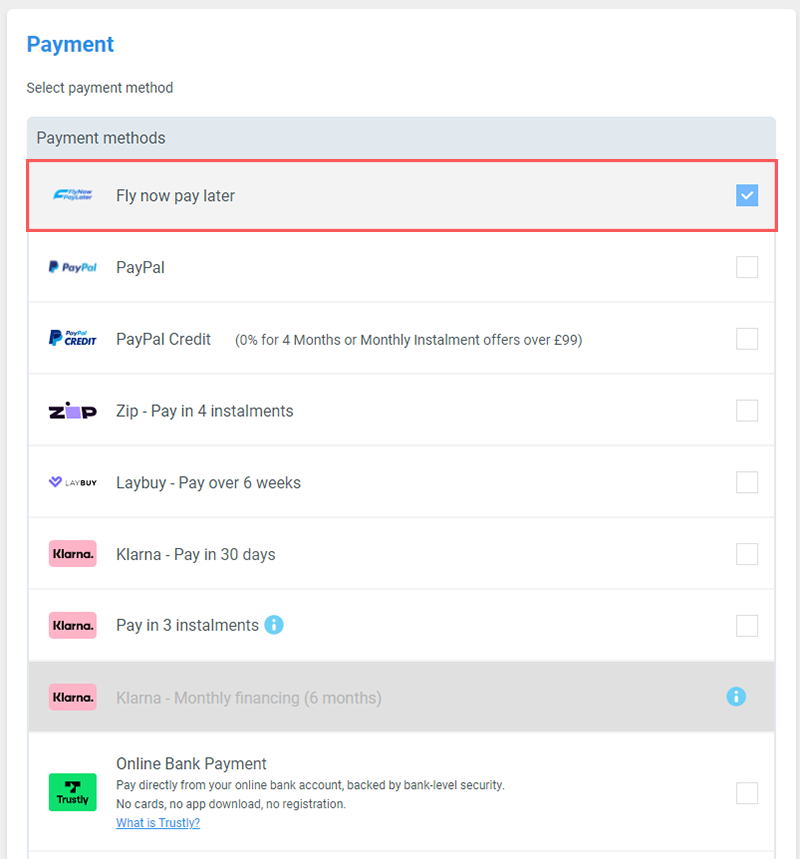Check the Klarna Pay in 3 instalments box

(747, 626)
